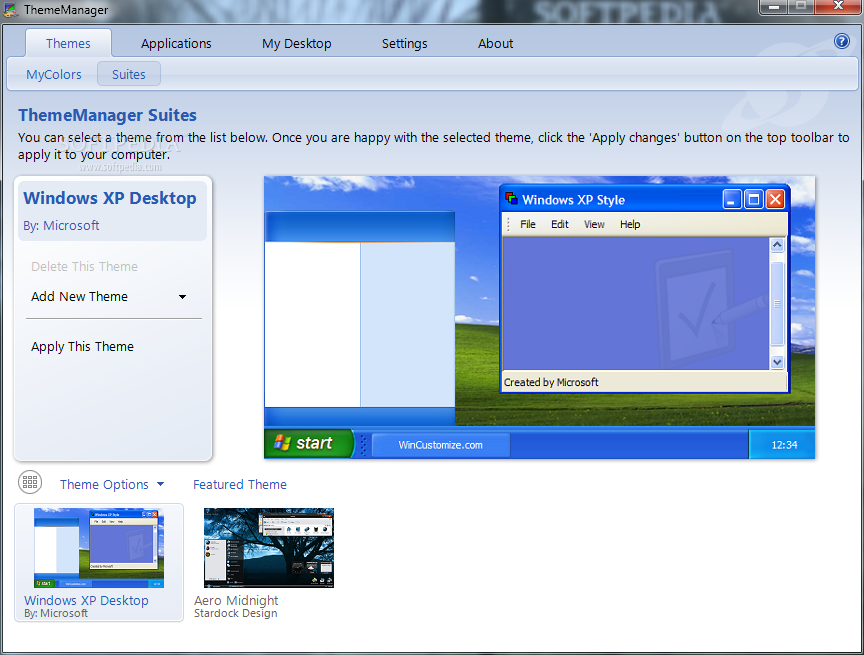Open the About tab

495,44
